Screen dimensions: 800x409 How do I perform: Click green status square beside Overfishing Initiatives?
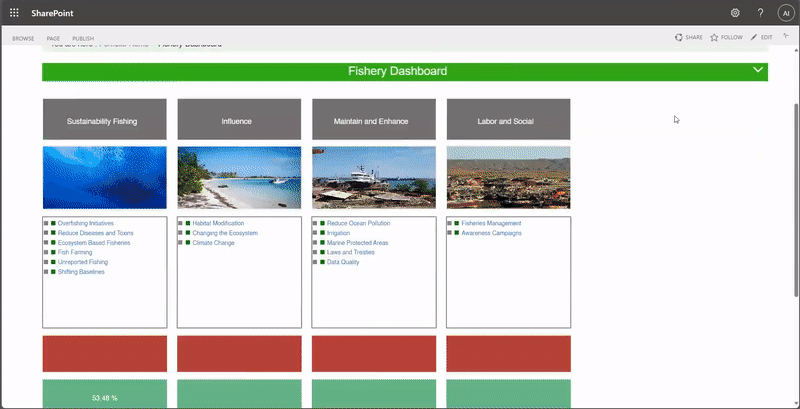53,223
